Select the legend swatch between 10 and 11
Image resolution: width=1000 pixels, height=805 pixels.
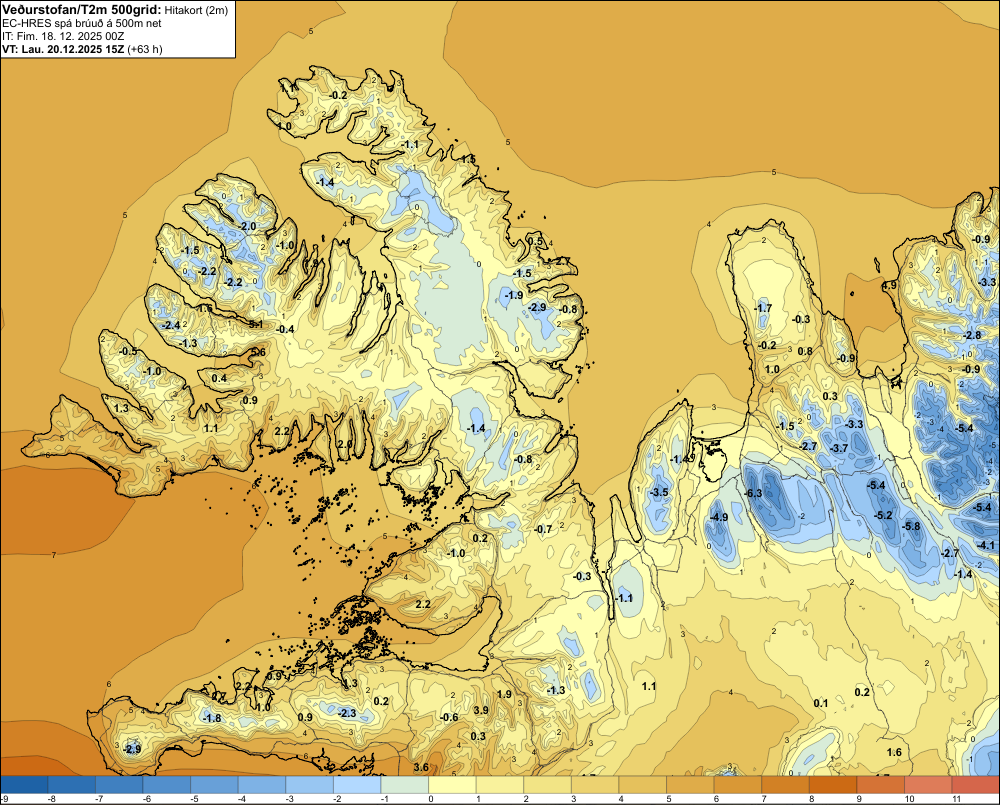pos(929,785)
